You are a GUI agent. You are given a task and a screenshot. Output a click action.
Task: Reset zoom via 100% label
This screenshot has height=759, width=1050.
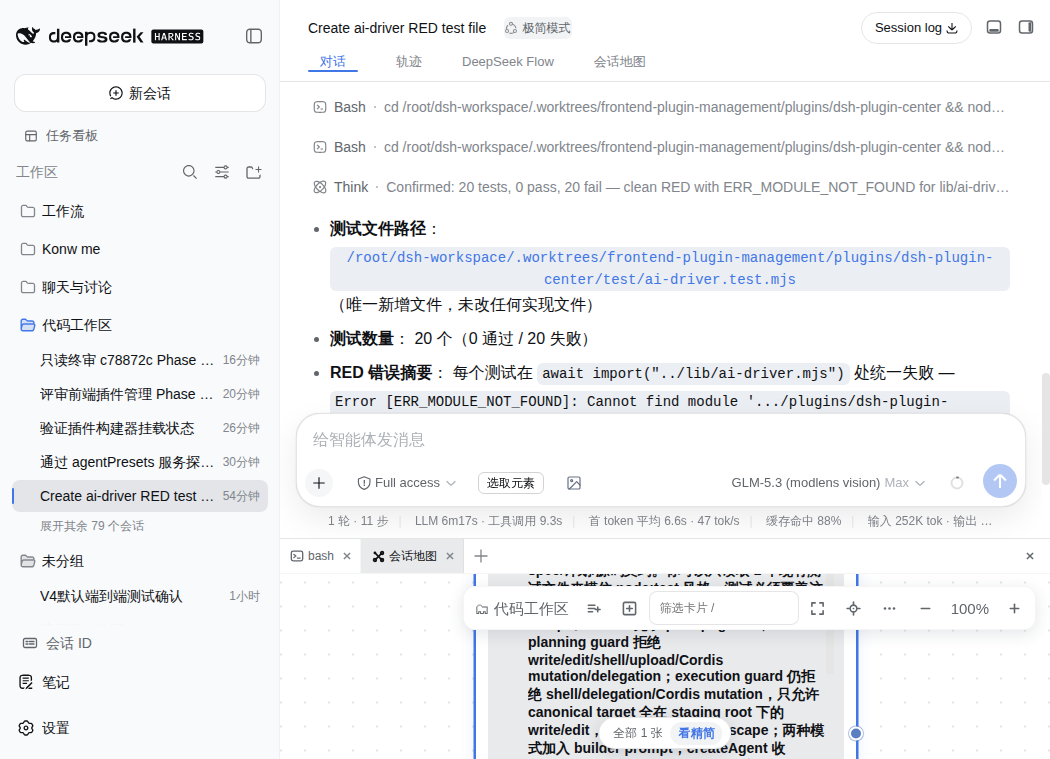[x=970, y=609]
